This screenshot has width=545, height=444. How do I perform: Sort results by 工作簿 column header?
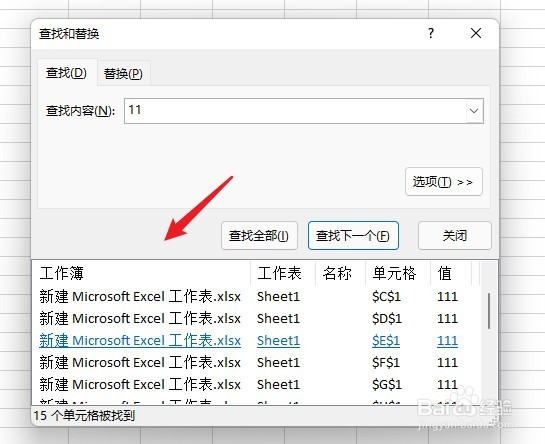click(141, 273)
